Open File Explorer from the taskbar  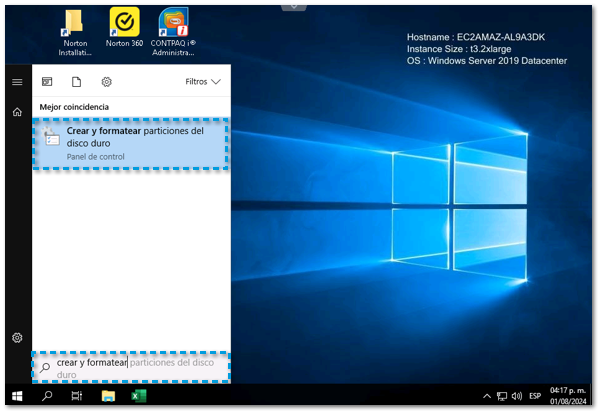108,396
